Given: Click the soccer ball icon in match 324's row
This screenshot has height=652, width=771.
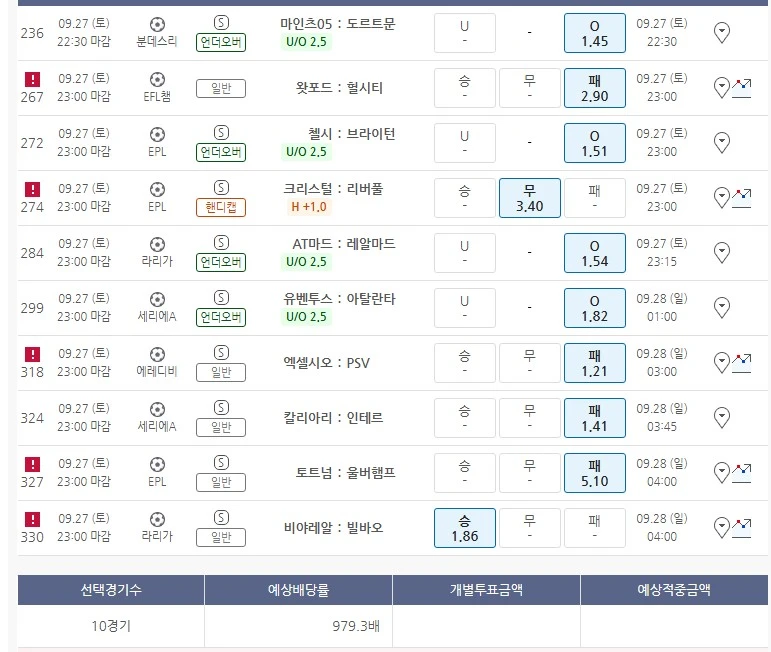Looking at the screenshot, I should coord(157,409).
